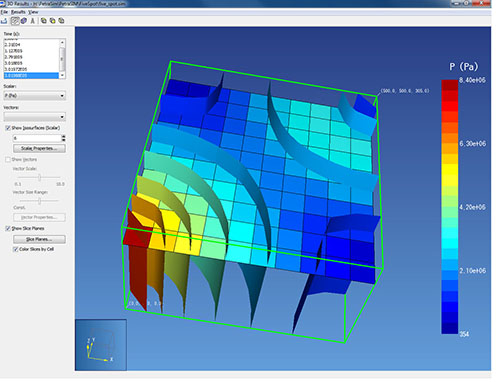
Task: Open the Scalar P (Pa) dropdown
Action: pyautogui.click(x=35, y=96)
